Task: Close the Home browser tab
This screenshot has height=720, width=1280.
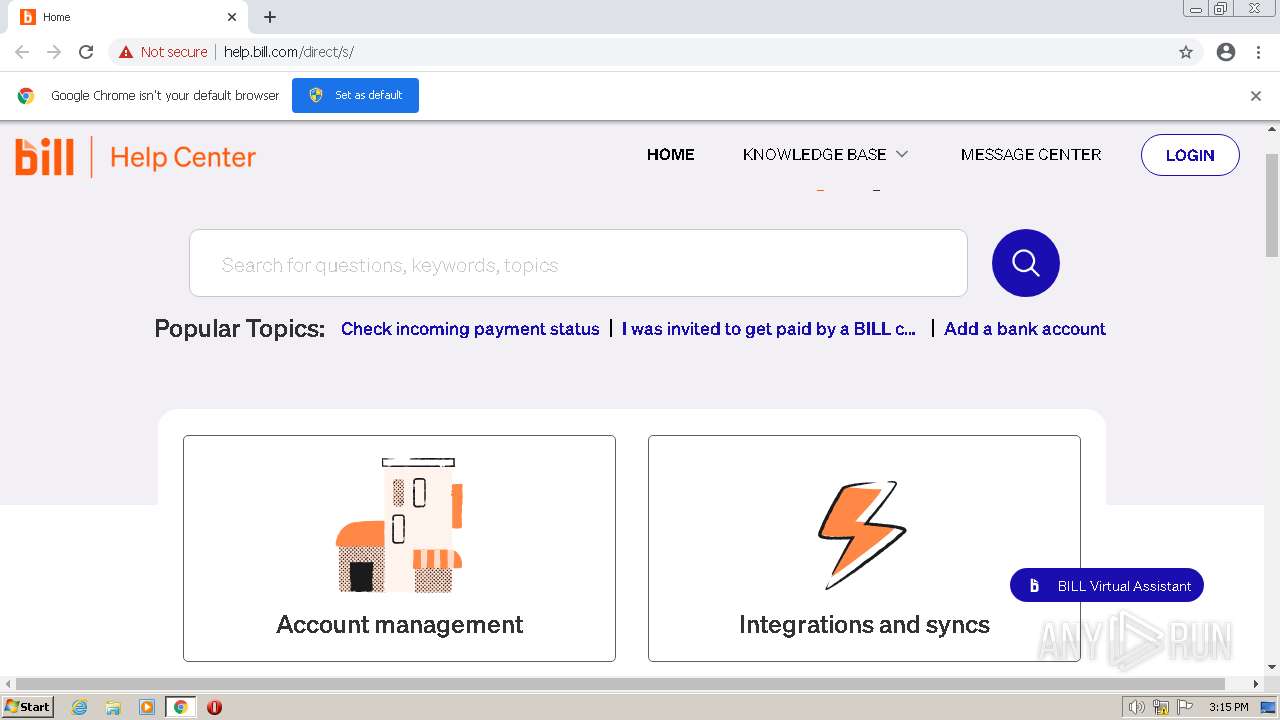Action: 232,17
